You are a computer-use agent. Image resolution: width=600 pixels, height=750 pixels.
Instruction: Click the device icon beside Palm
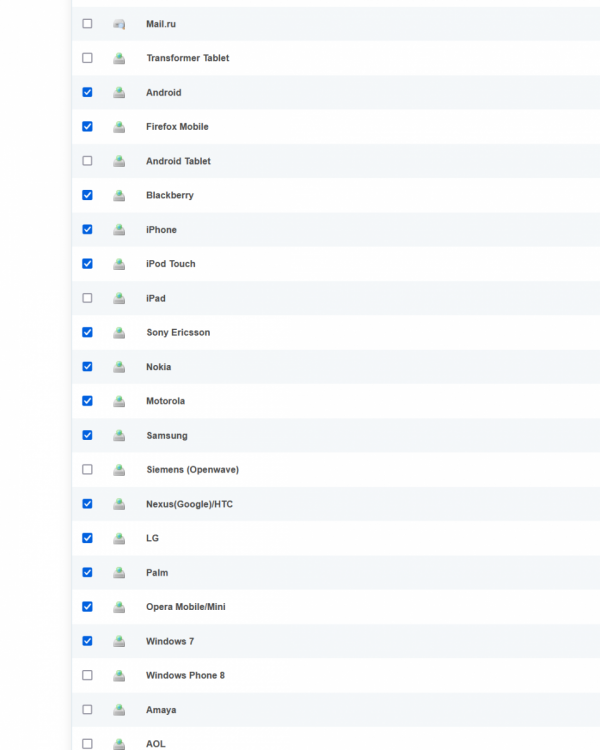[119, 573]
